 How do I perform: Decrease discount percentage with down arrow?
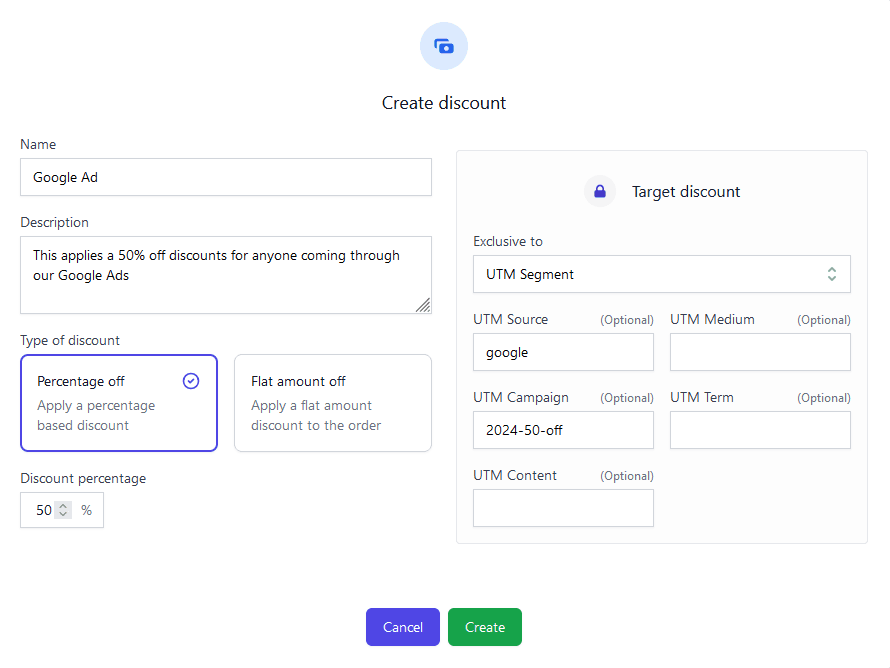[63, 515]
